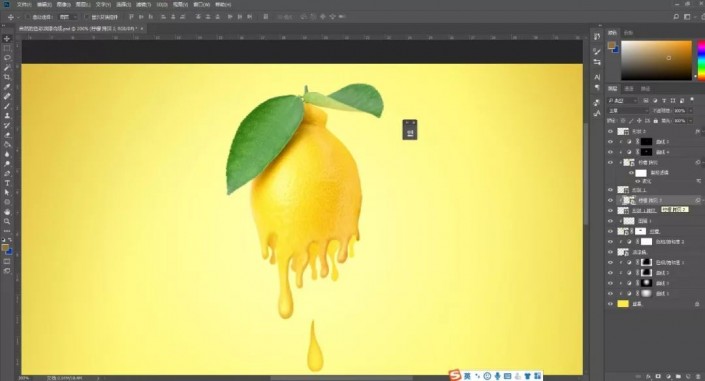Select the Ellipse shape tool
The height and width of the screenshot is (381, 705).
[x=7, y=202]
